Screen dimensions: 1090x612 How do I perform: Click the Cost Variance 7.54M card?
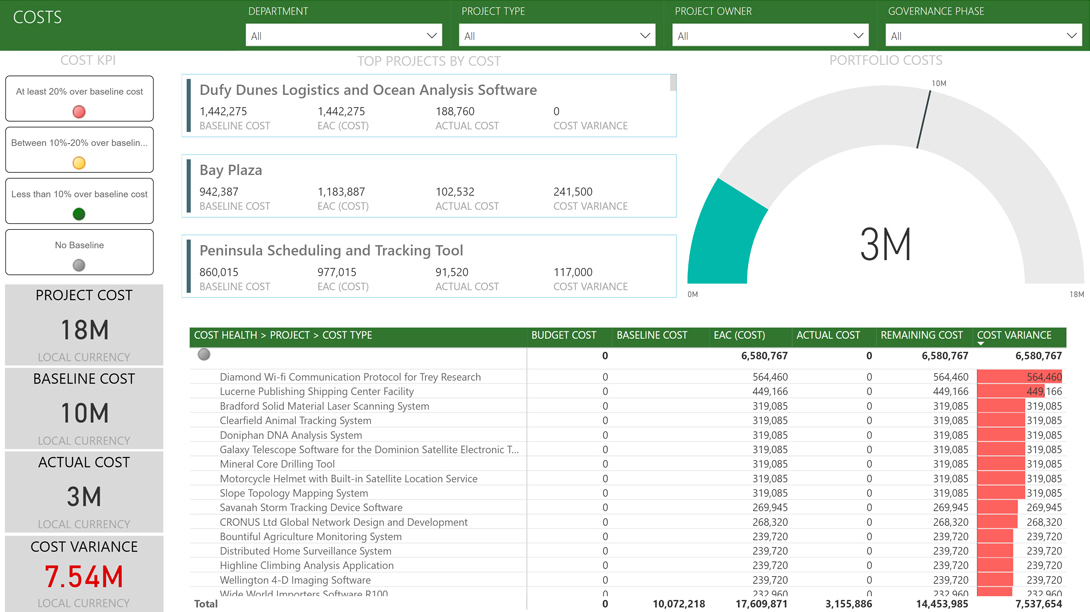pyautogui.click(x=84, y=574)
